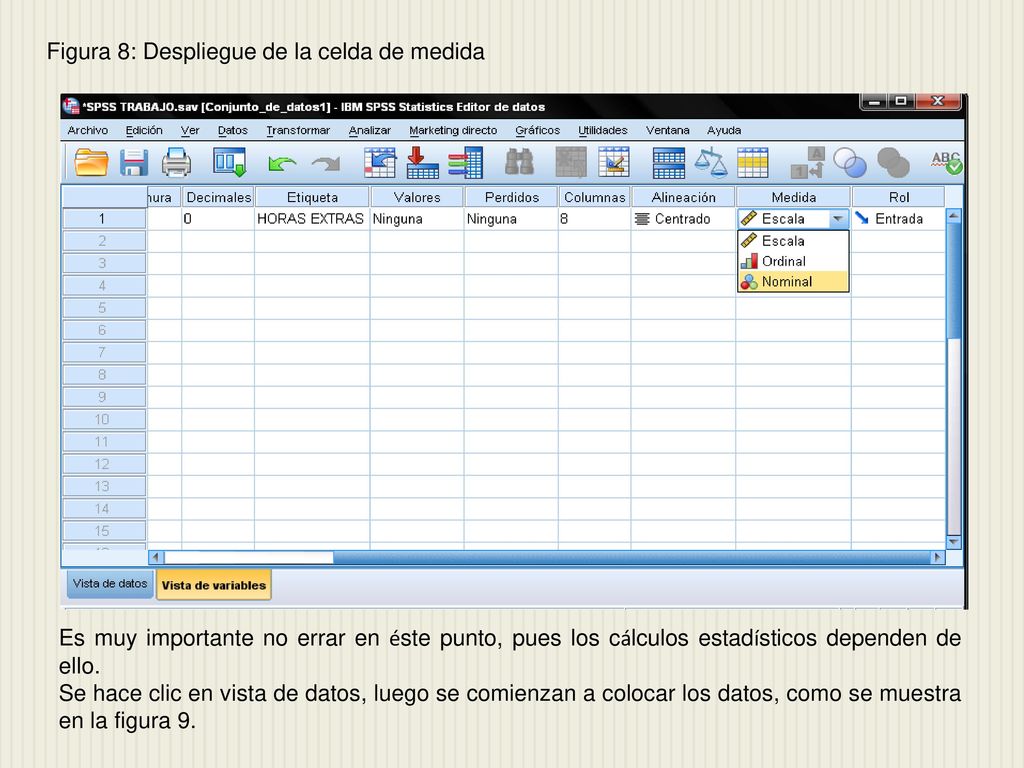Click the Variables info icon
The image size is (1024, 768).
tap(466, 162)
